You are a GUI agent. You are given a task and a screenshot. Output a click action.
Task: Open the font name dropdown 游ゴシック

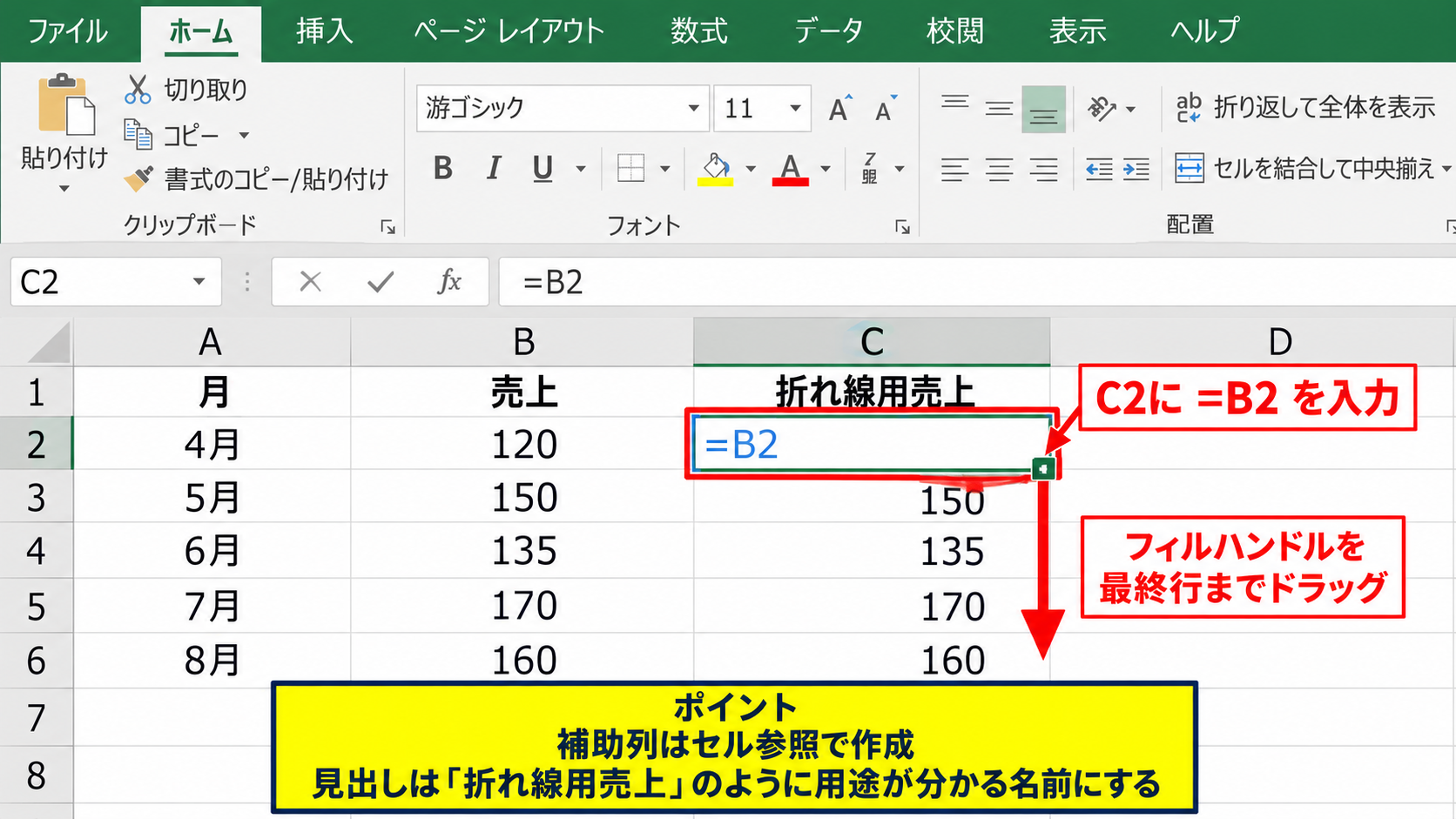(x=693, y=108)
